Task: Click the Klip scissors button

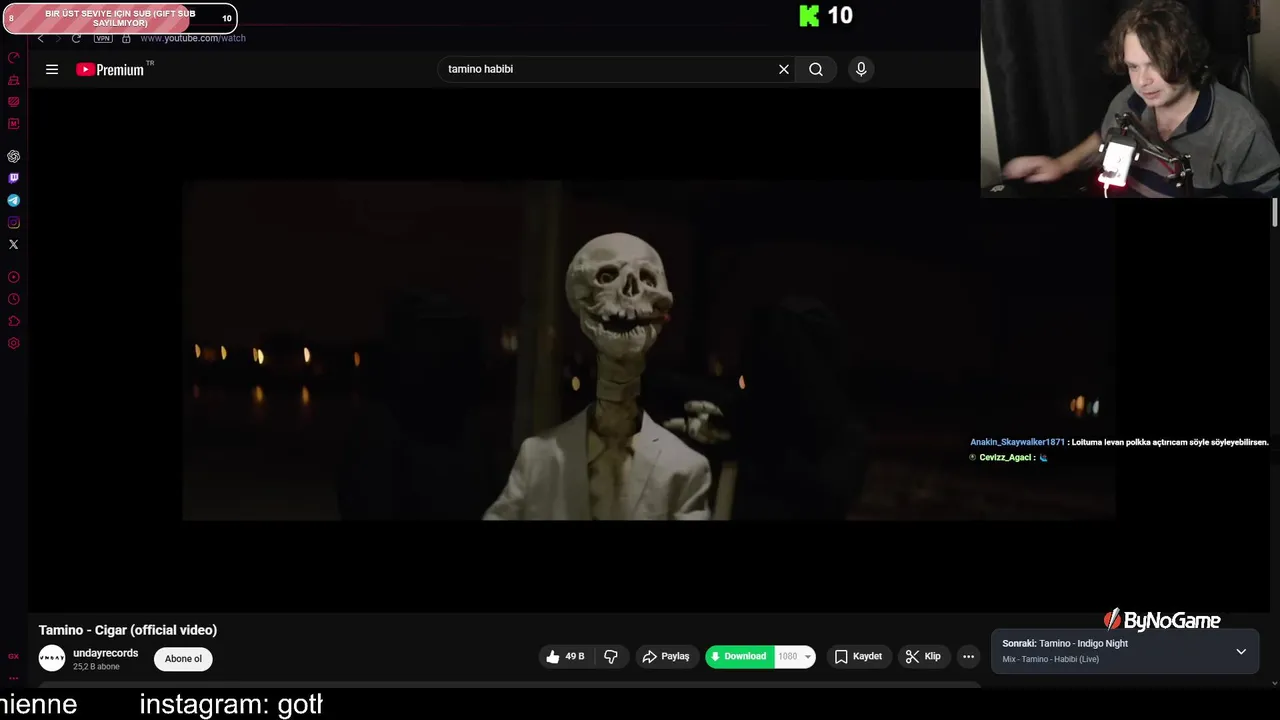Action: click(923, 656)
